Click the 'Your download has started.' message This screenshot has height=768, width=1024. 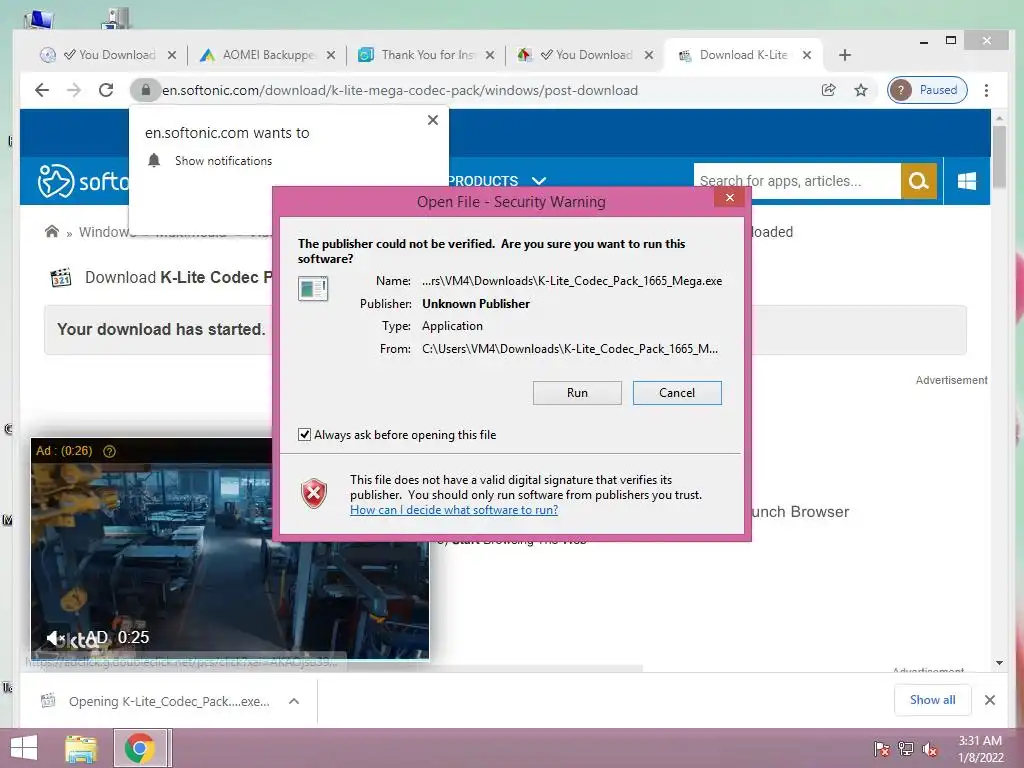point(161,329)
